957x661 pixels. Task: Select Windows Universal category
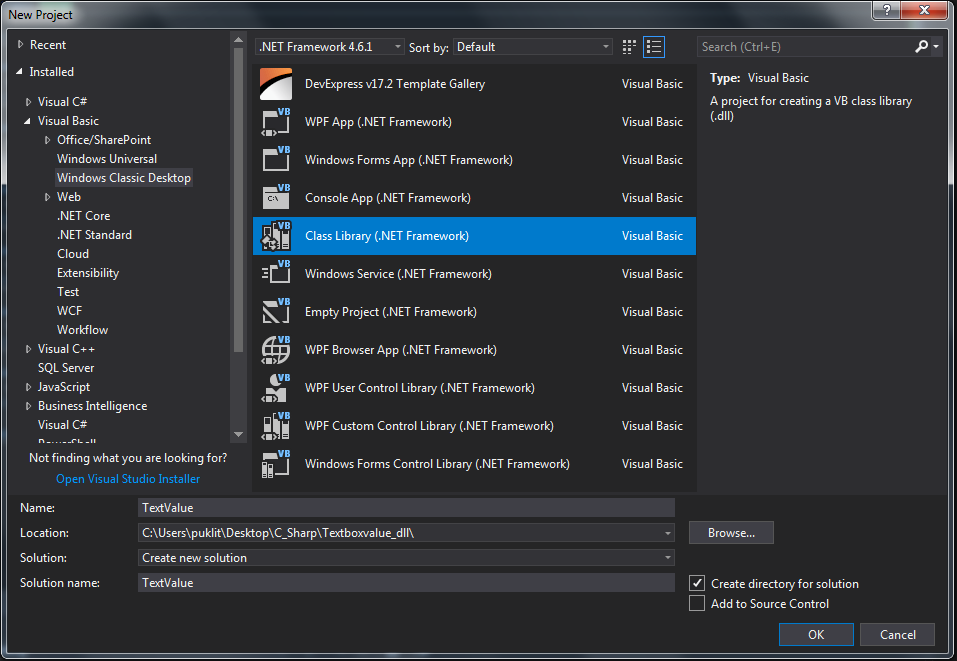pos(107,159)
